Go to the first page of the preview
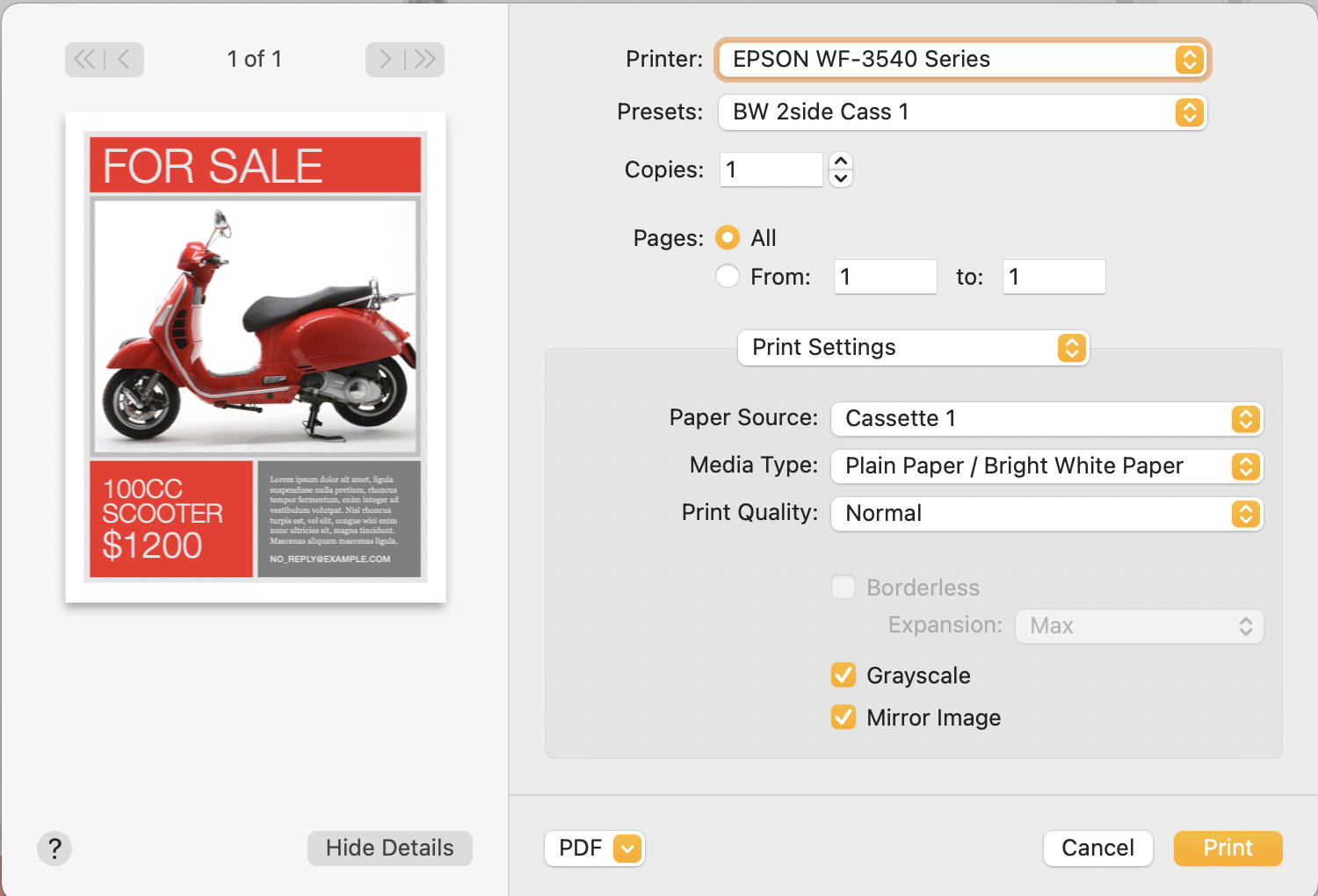The image size is (1318, 896). click(84, 60)
